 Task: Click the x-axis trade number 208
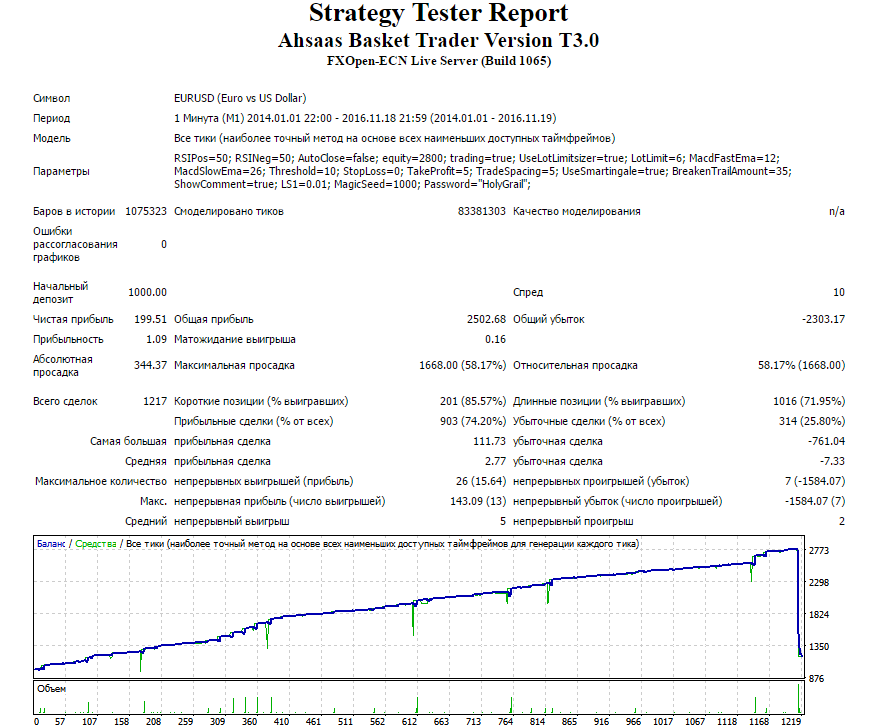[x=154, y=721]
